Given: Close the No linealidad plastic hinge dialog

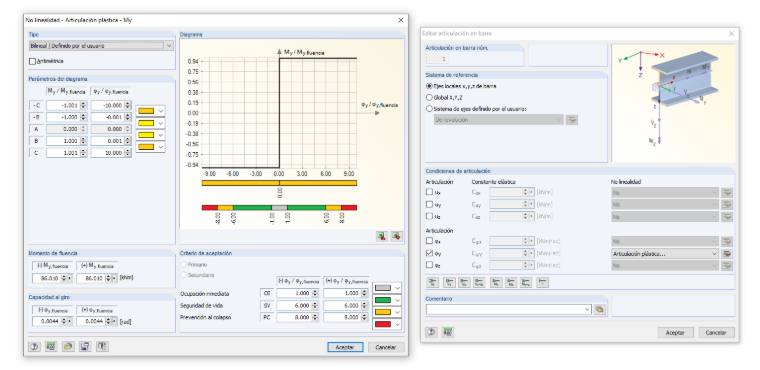Looking at the screenshot, I should (x=400, y=20).
